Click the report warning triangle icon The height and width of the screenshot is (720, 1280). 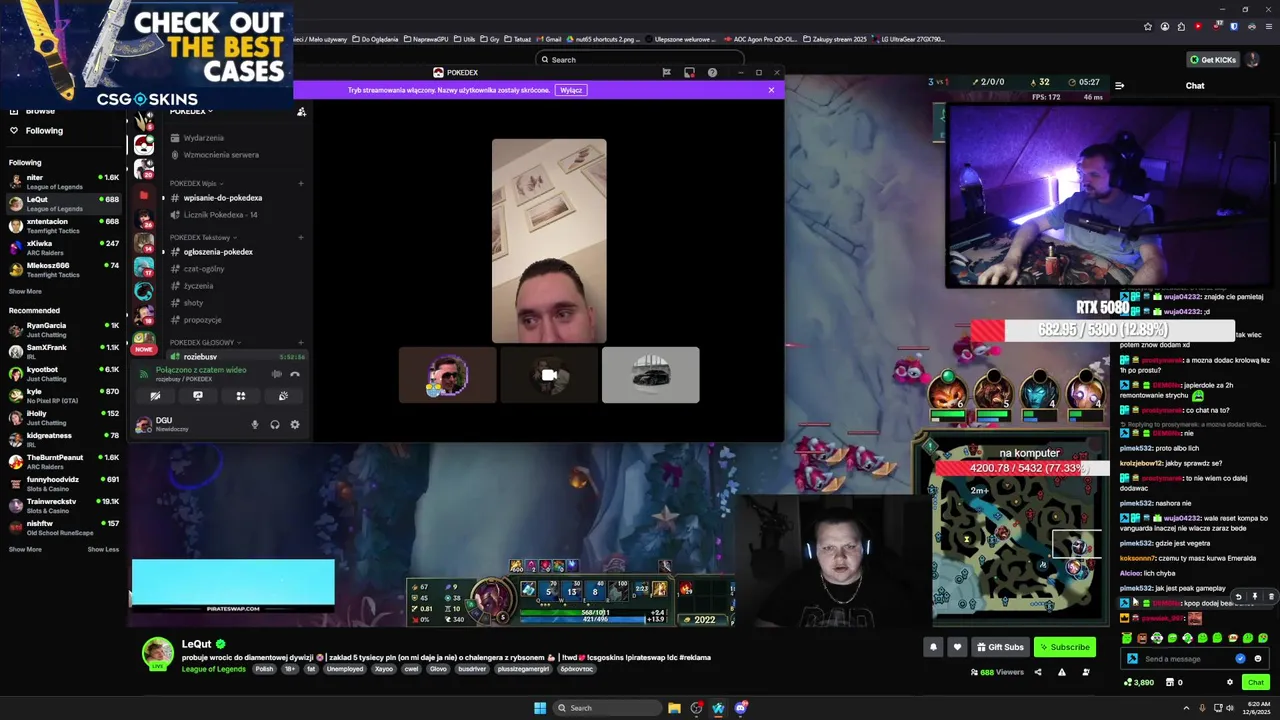1061,672
